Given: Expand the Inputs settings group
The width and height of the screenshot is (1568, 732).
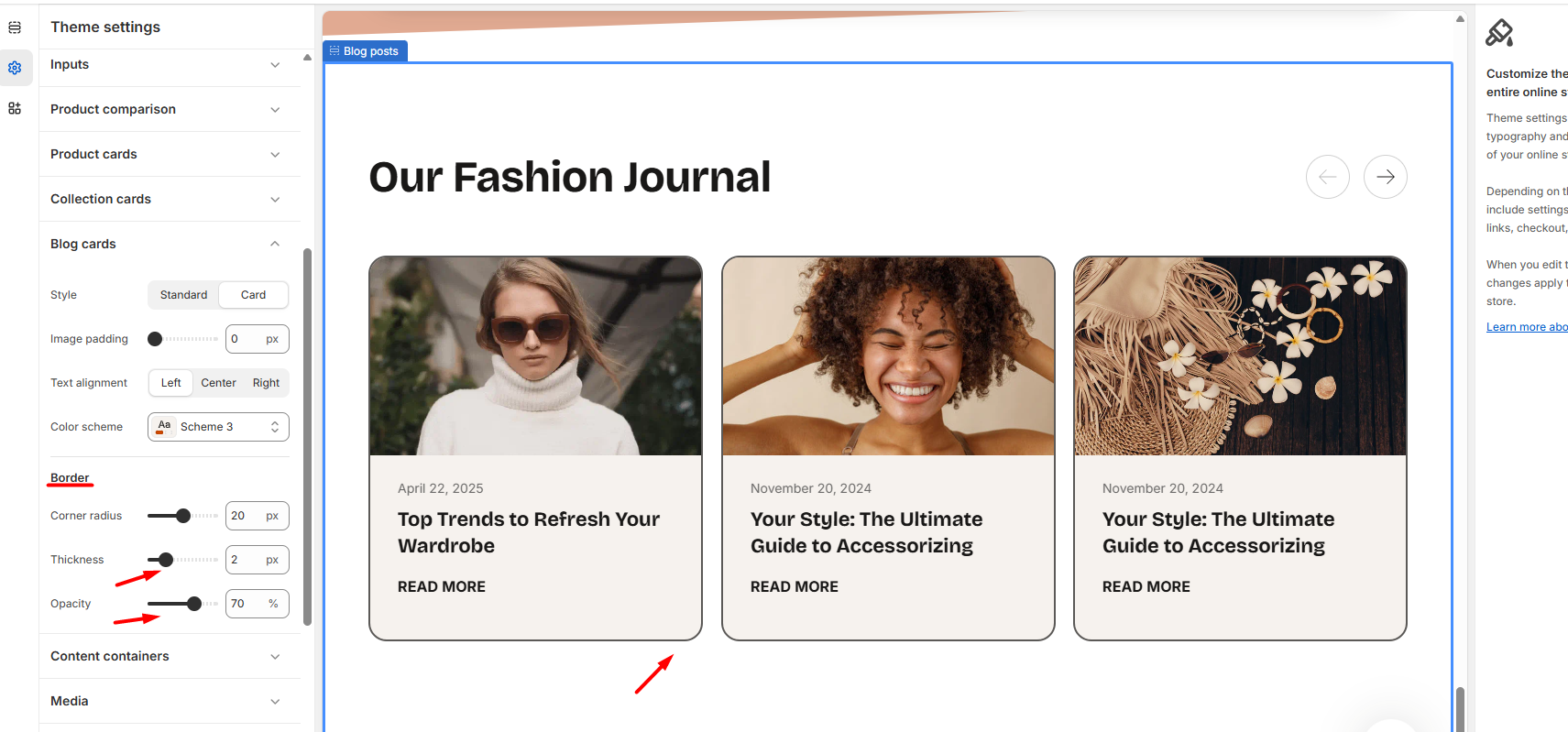Looking at the screenshot, I should [170, 64].
